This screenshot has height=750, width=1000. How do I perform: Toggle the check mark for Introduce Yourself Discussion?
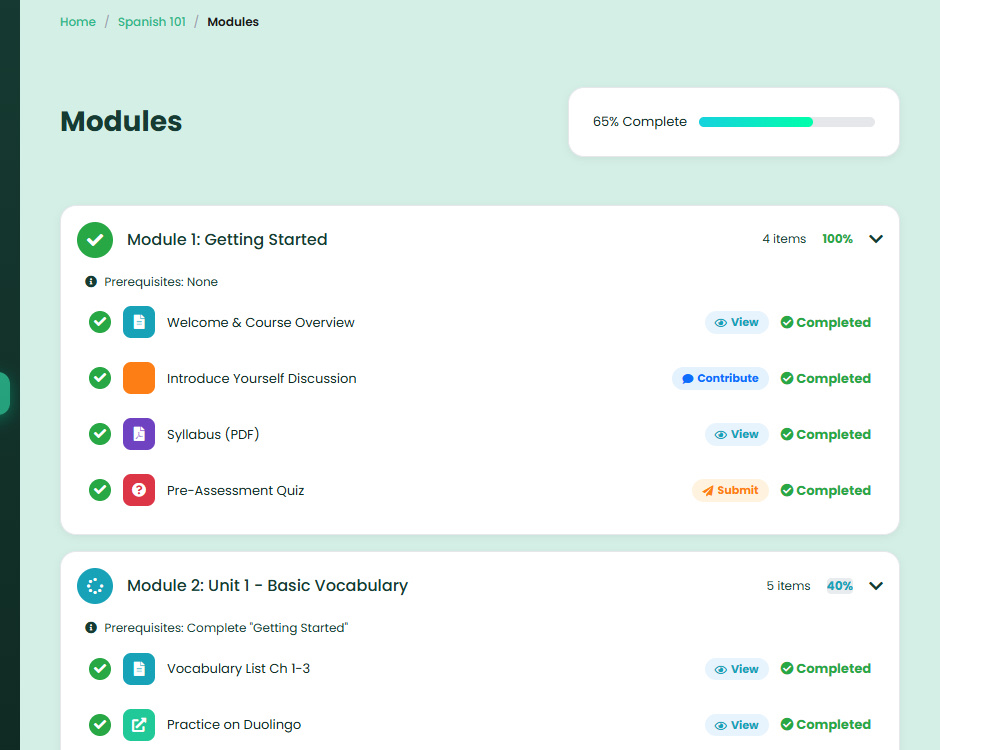[x=99, y=378]
